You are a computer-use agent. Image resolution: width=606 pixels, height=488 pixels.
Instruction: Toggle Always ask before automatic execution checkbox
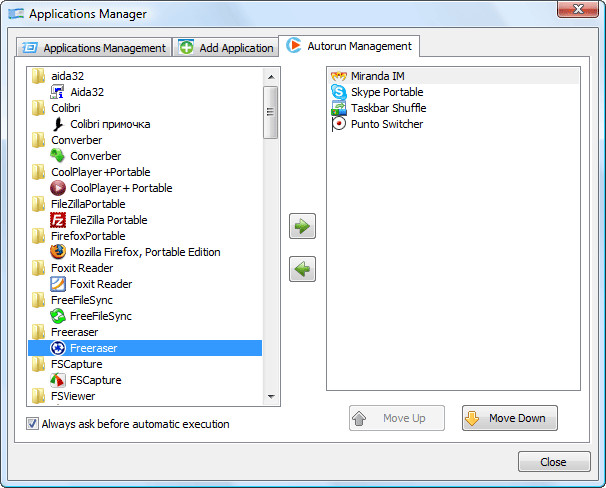point(32,424)
